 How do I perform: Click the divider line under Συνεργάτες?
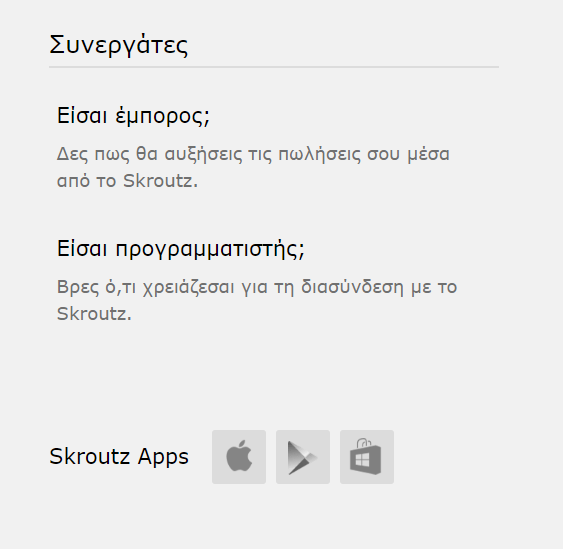[x=274, y=67]
